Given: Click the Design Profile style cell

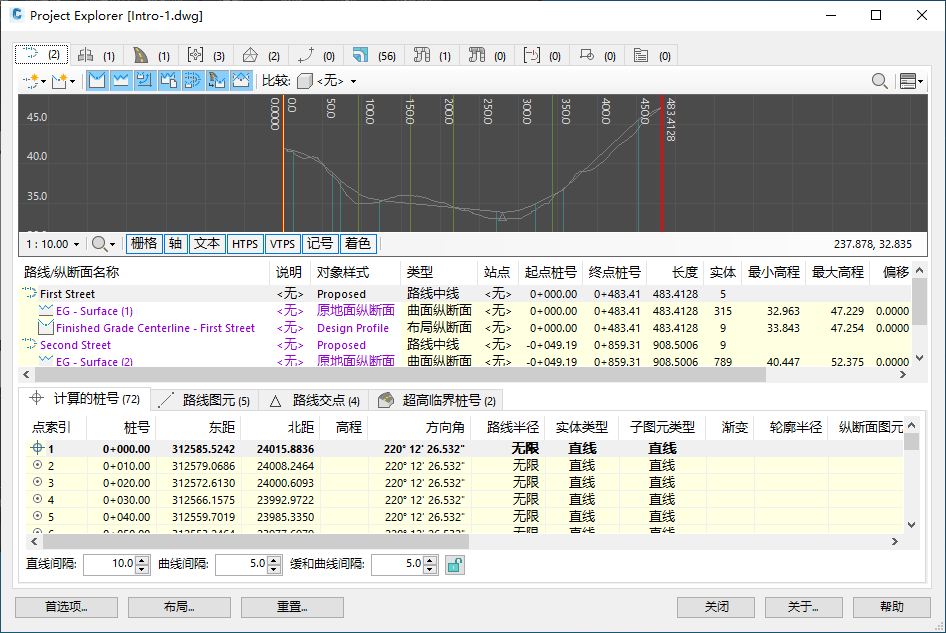Looking at the screenshot, I should click(353, 328).
